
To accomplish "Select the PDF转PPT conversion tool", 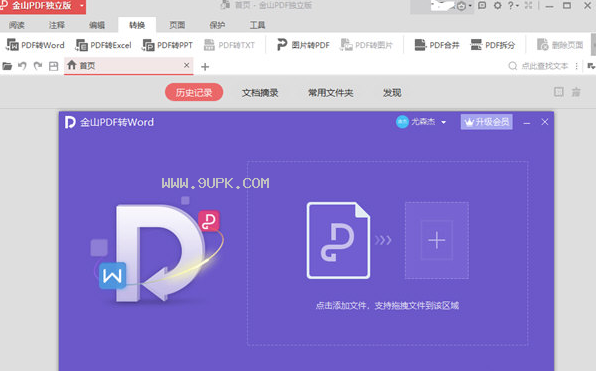I will (x=167, y=45).
